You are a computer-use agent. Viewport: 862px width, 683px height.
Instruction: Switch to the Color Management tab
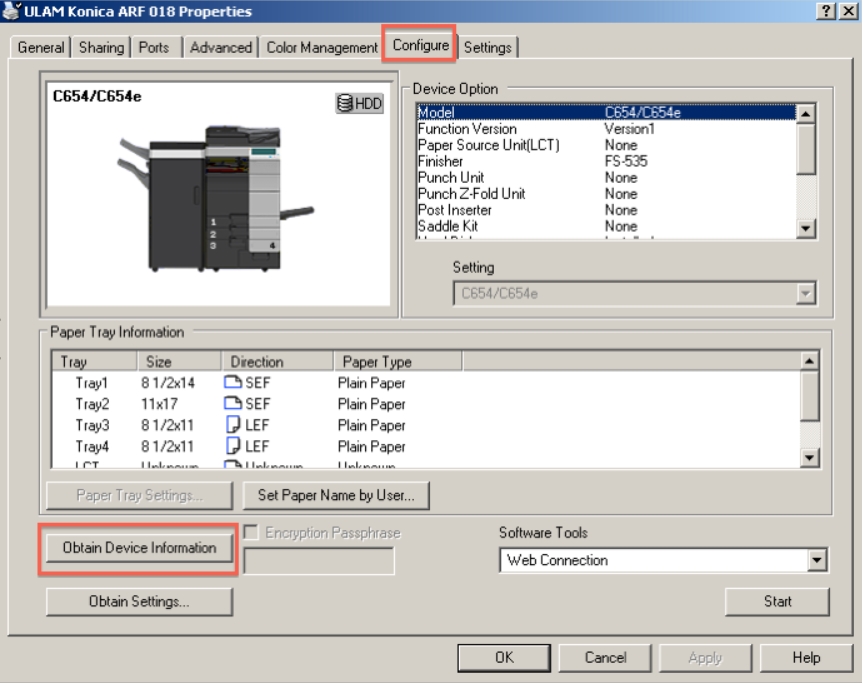(x=322, y=47)
